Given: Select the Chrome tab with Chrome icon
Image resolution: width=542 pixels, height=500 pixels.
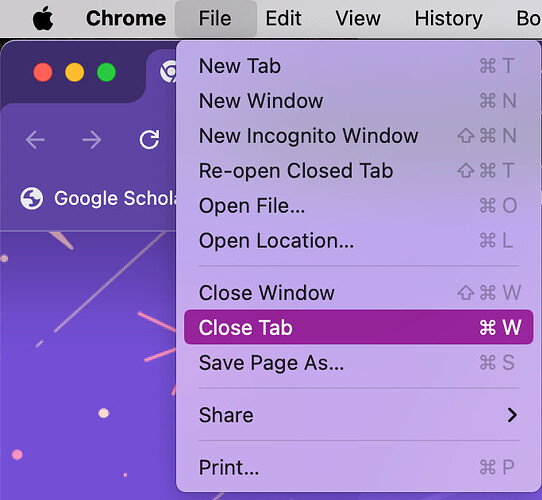Looking at the screenshot, I should [x=168, y=72].
